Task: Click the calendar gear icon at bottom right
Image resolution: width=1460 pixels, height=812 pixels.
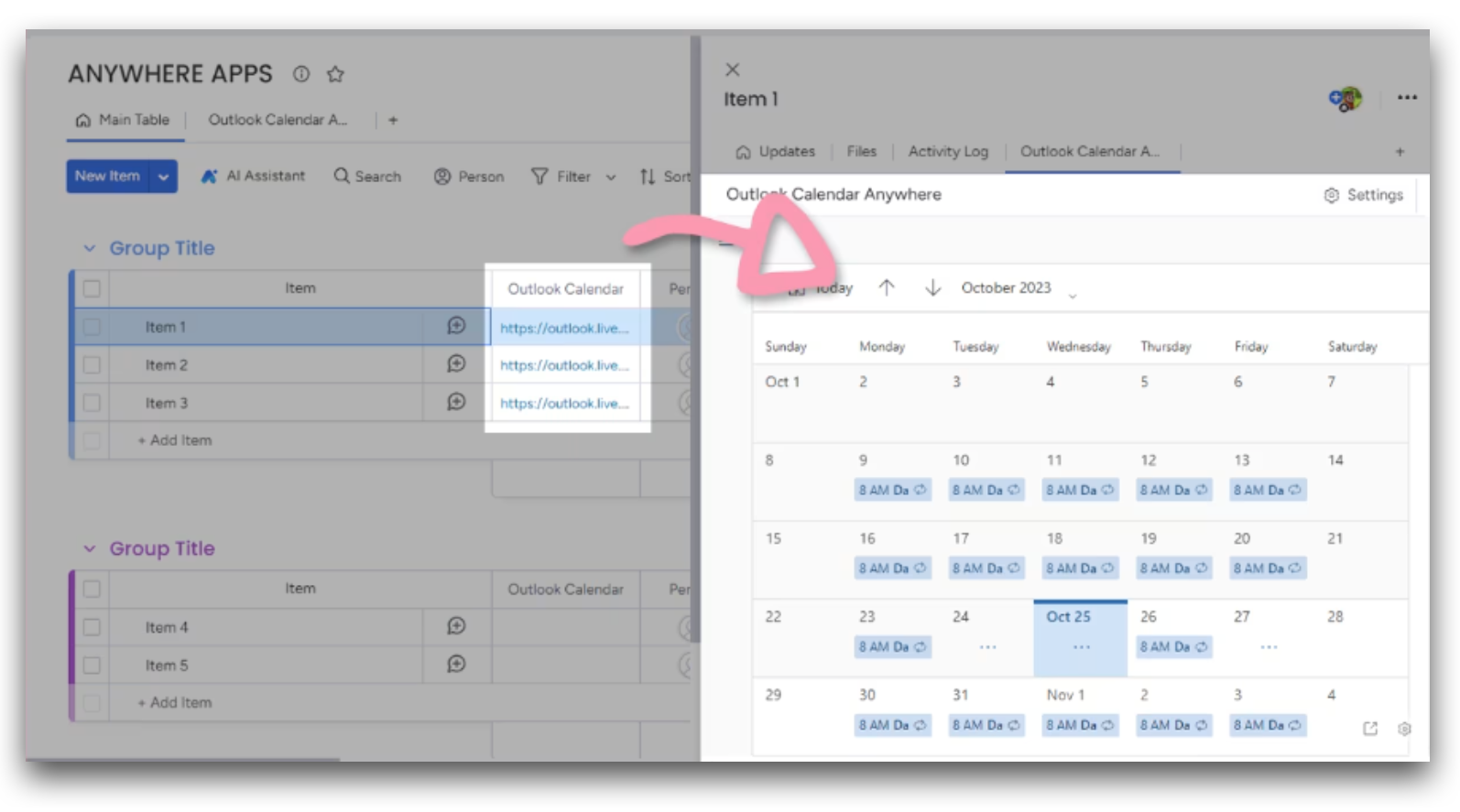Action: point(1404,729)
